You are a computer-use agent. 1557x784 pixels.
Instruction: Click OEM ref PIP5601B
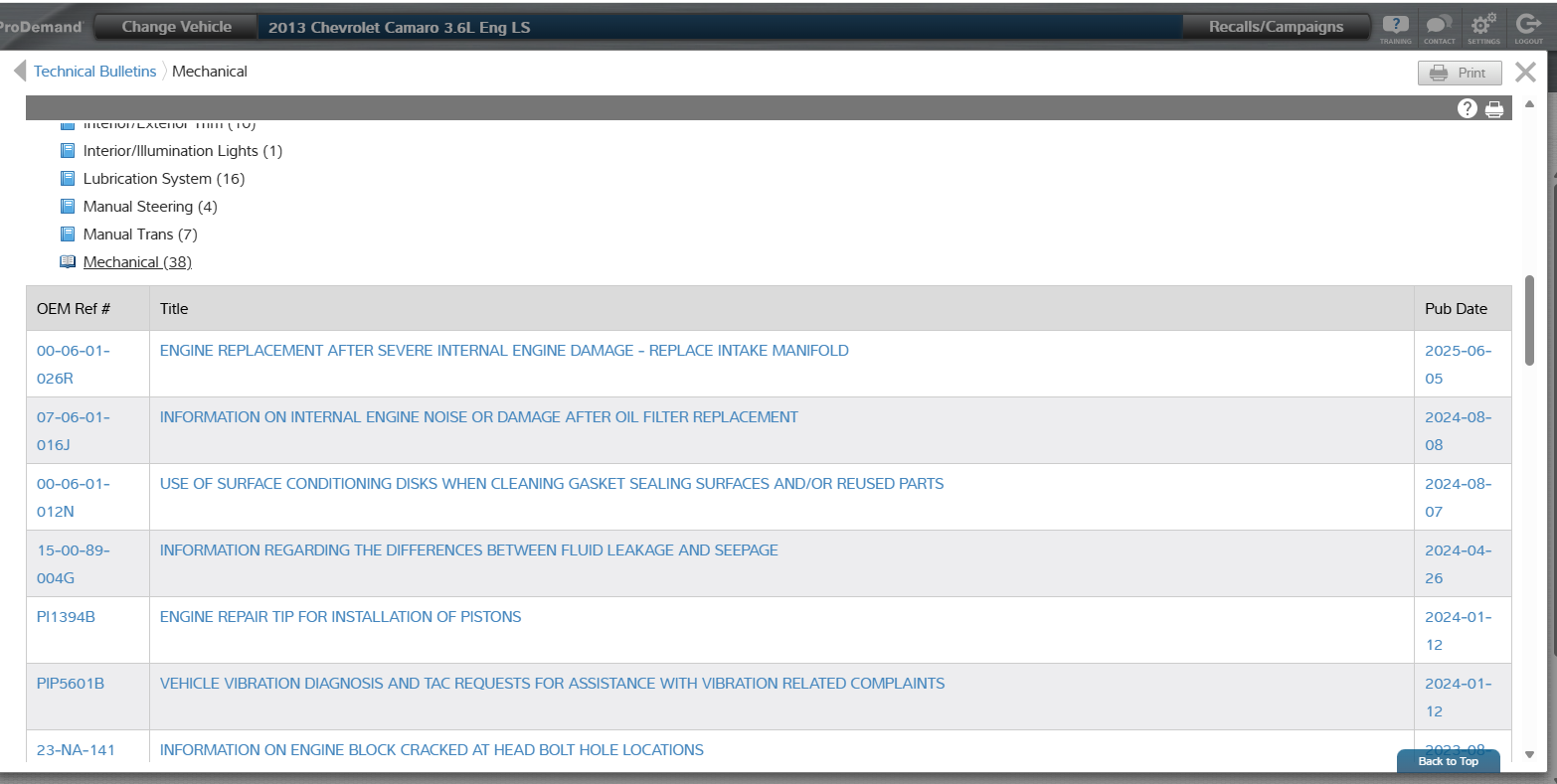click(x=71, y=684)
